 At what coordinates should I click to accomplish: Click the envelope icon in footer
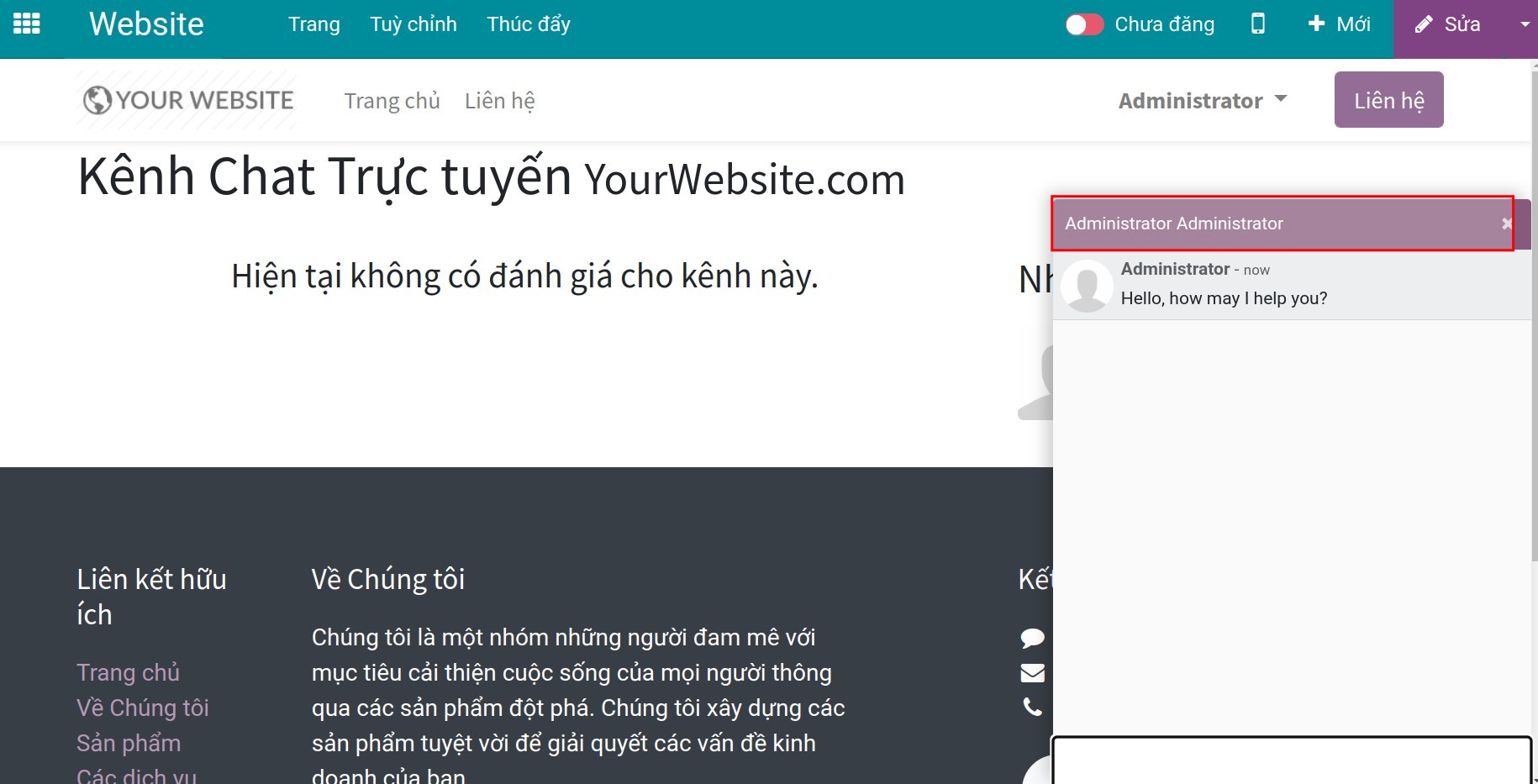point(1032,672)
